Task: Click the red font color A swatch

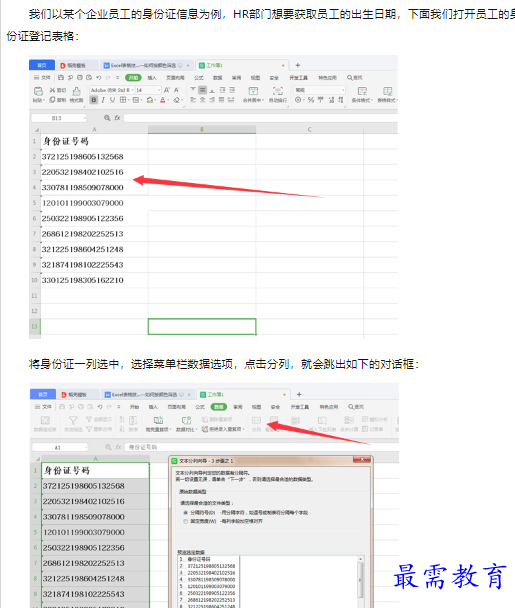Action: coord(163,100)
